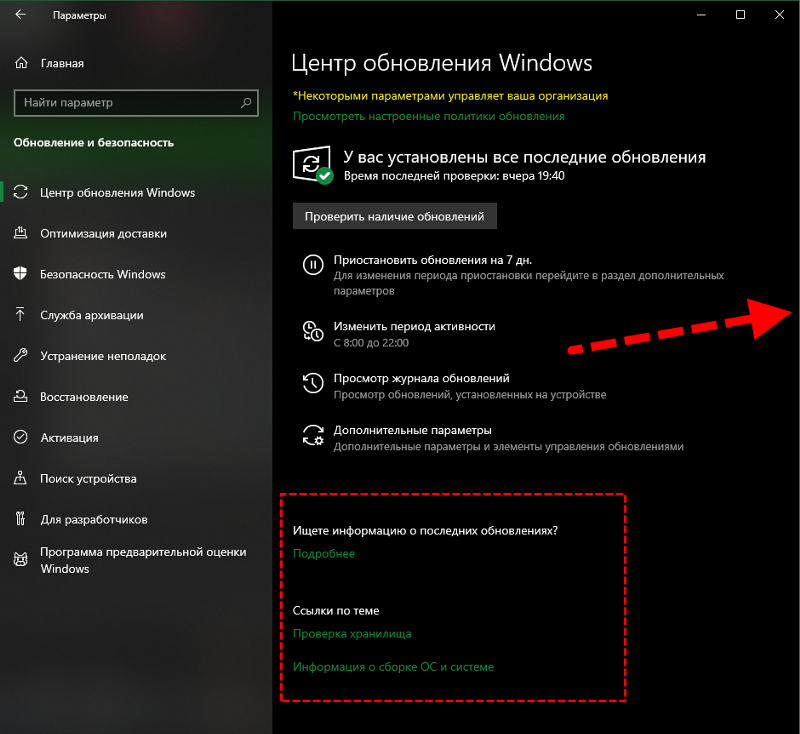Open Служба архивации section
Image resolution: width=800 pixels, height=734 pixels.
point(92,315)
